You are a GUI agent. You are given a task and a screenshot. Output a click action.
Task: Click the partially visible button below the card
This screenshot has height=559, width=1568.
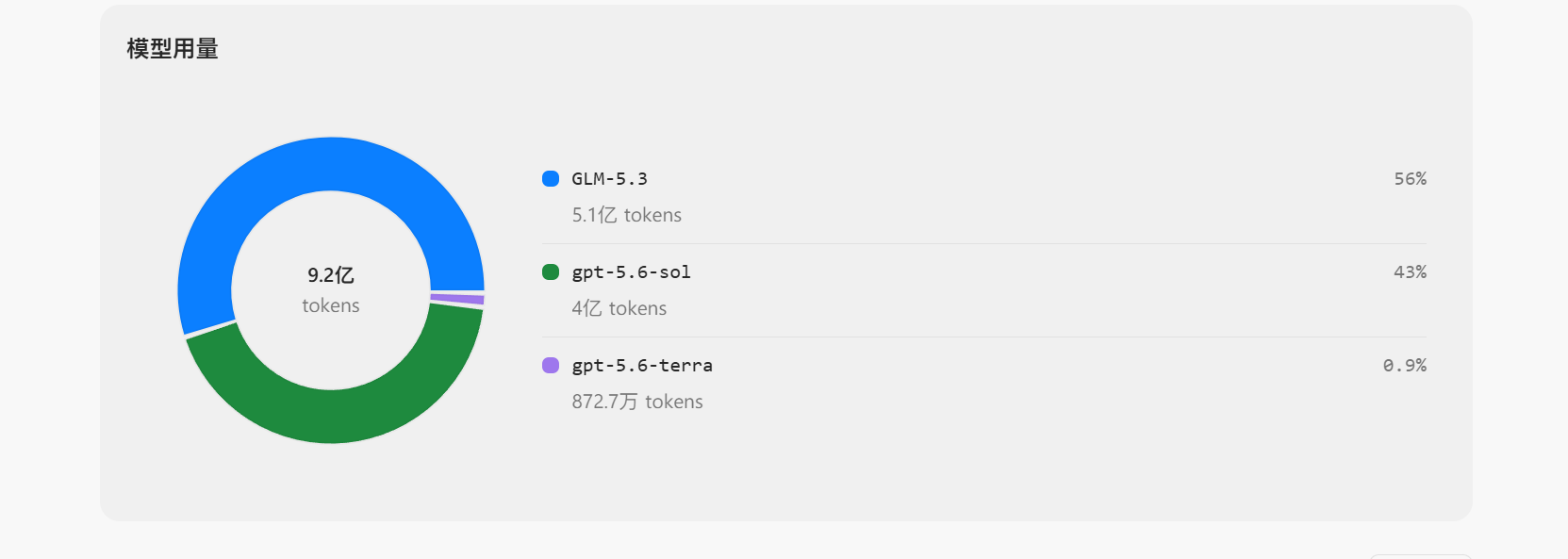pos(1420,556)
